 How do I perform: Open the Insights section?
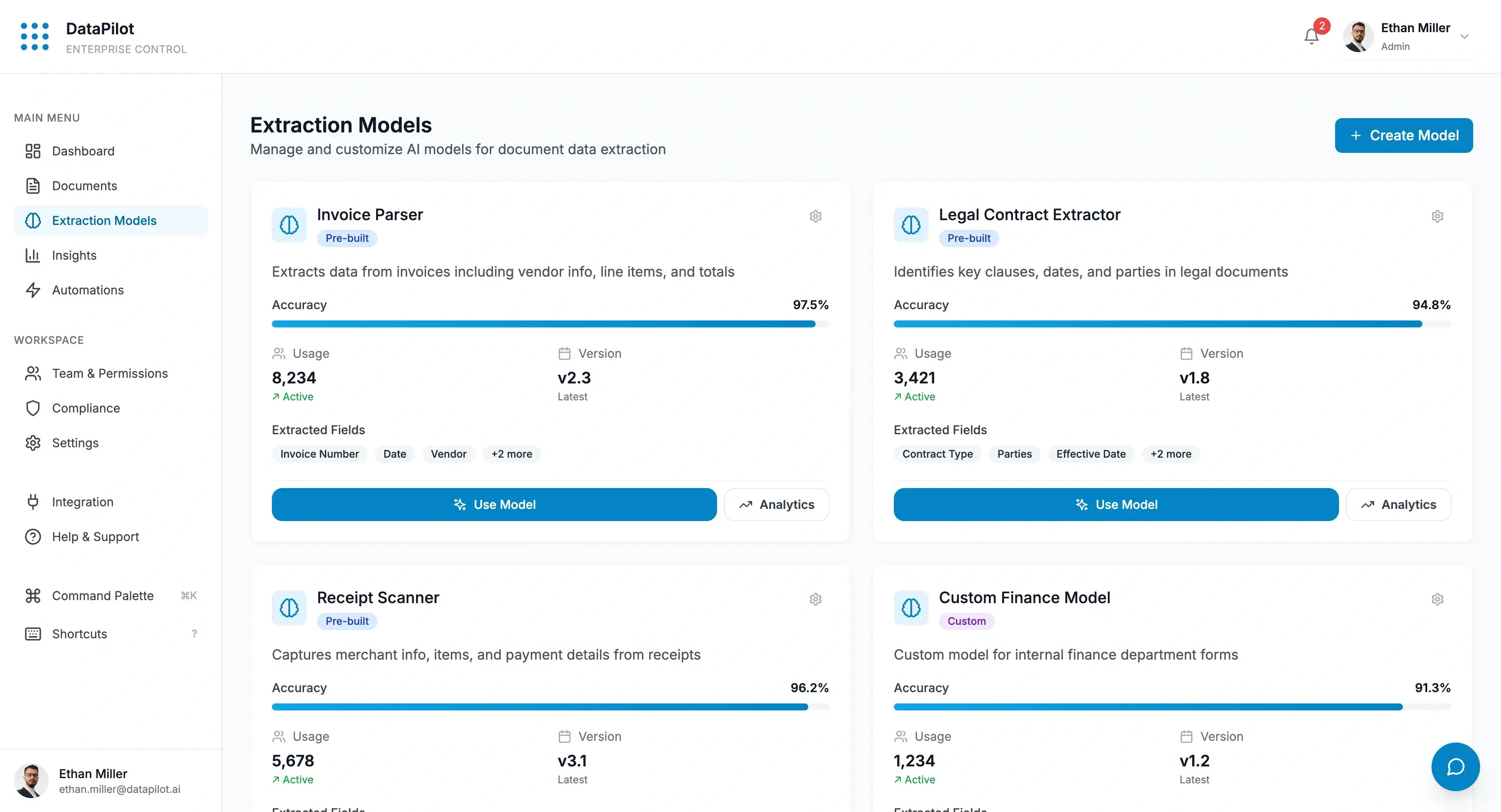pos(74,255)
